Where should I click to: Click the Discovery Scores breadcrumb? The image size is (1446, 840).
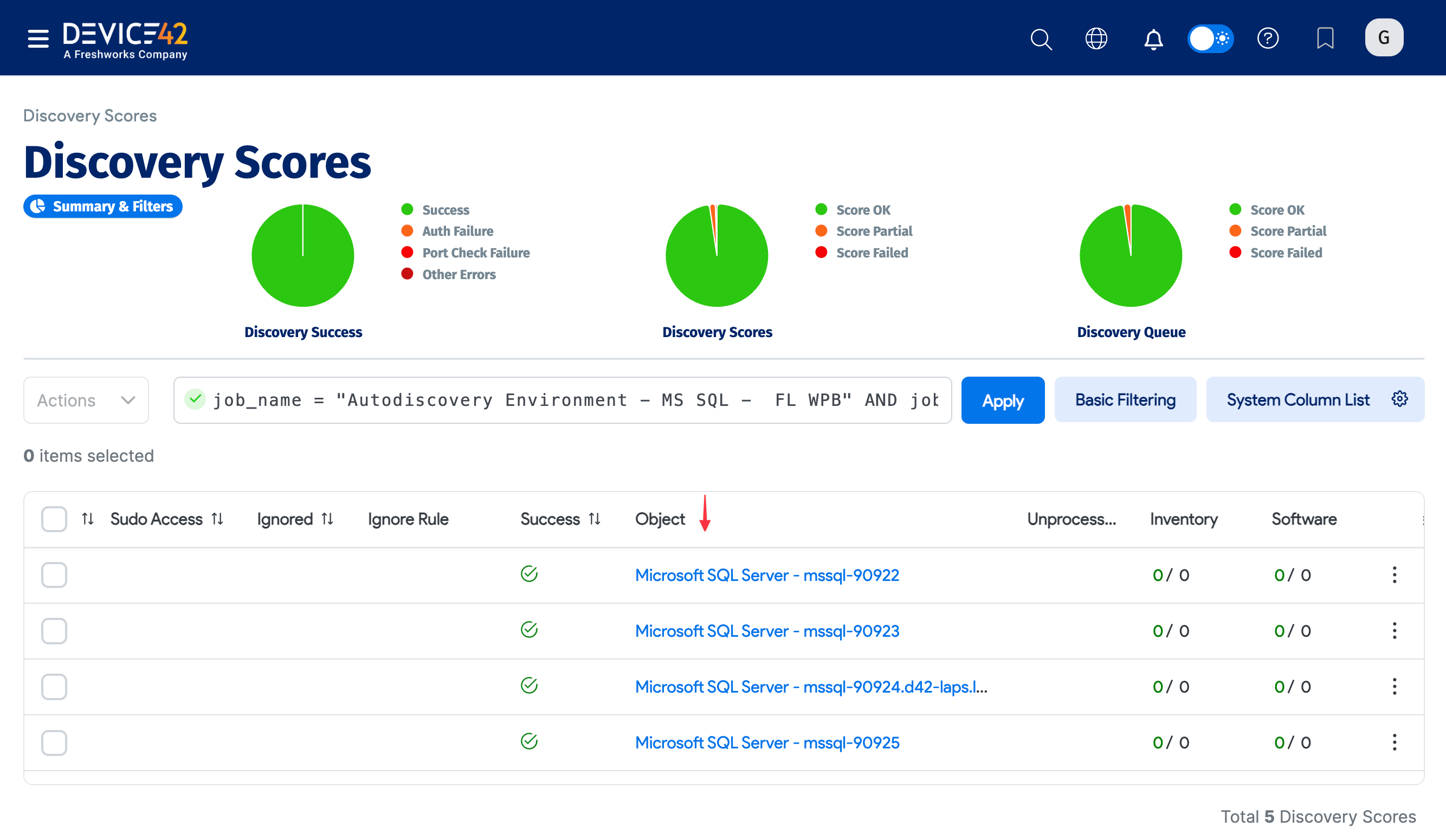pos(89,115)
